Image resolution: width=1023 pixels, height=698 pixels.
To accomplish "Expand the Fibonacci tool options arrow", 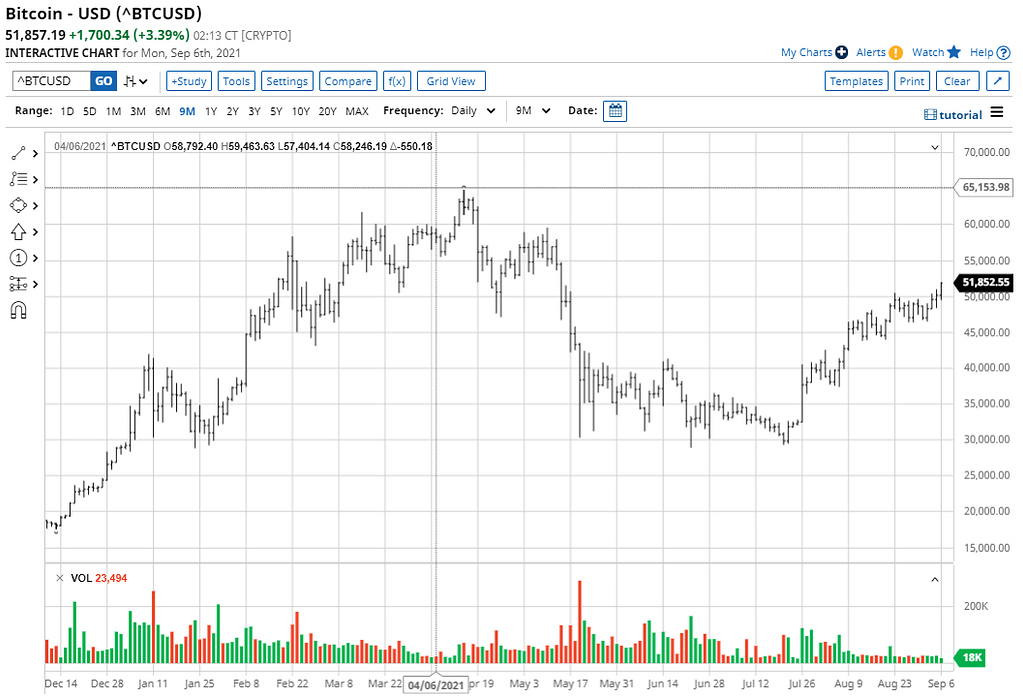I will 35,180.
